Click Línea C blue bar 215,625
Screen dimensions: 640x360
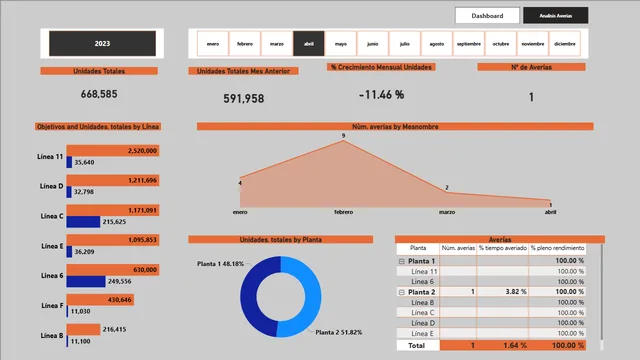click(x=83, y=222)
